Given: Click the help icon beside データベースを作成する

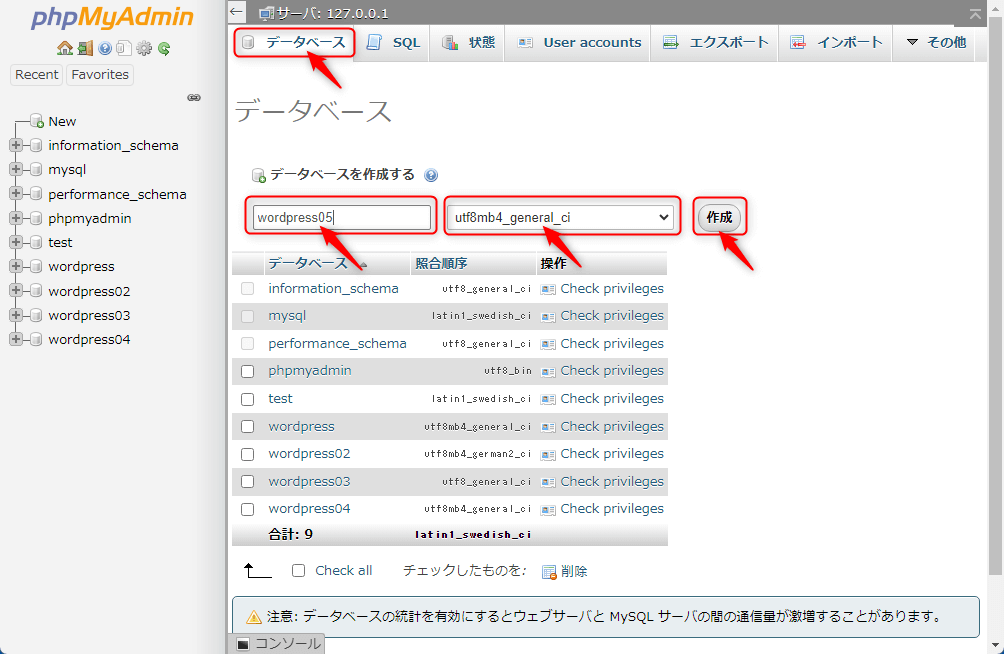Looking at the screenshot, I should (x=431, y=175).
